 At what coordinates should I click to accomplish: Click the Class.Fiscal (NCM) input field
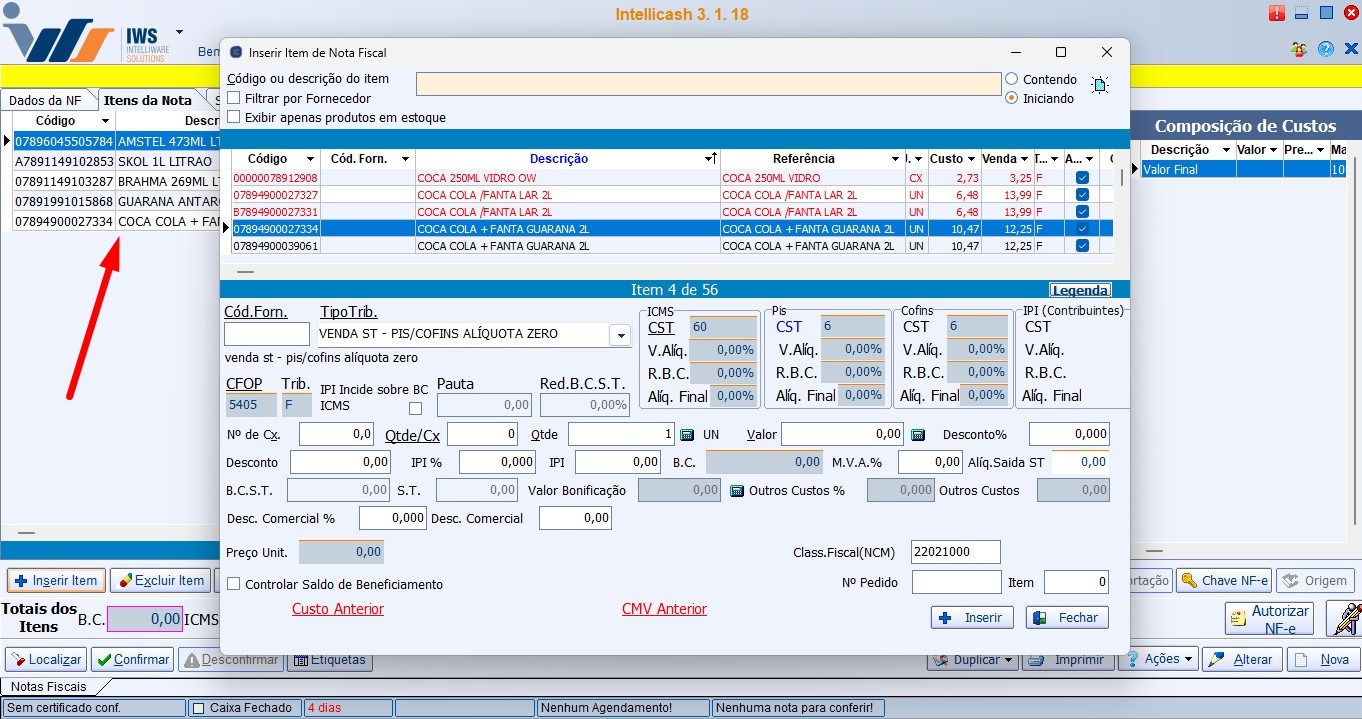click(955, 552)
